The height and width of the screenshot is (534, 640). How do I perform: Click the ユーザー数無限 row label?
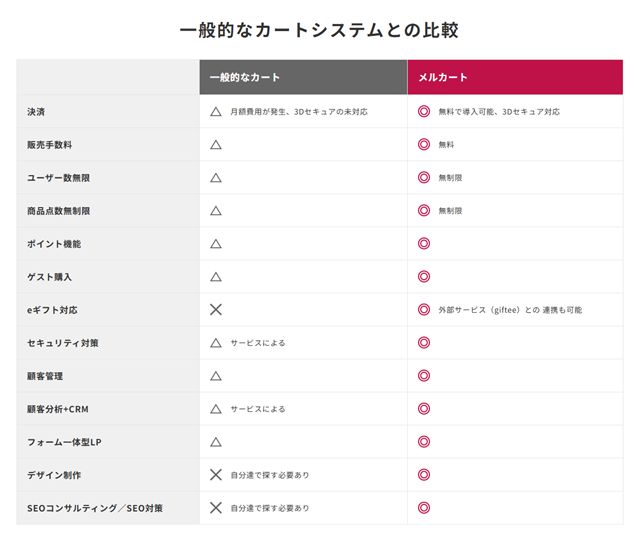(x=63, y=178)
